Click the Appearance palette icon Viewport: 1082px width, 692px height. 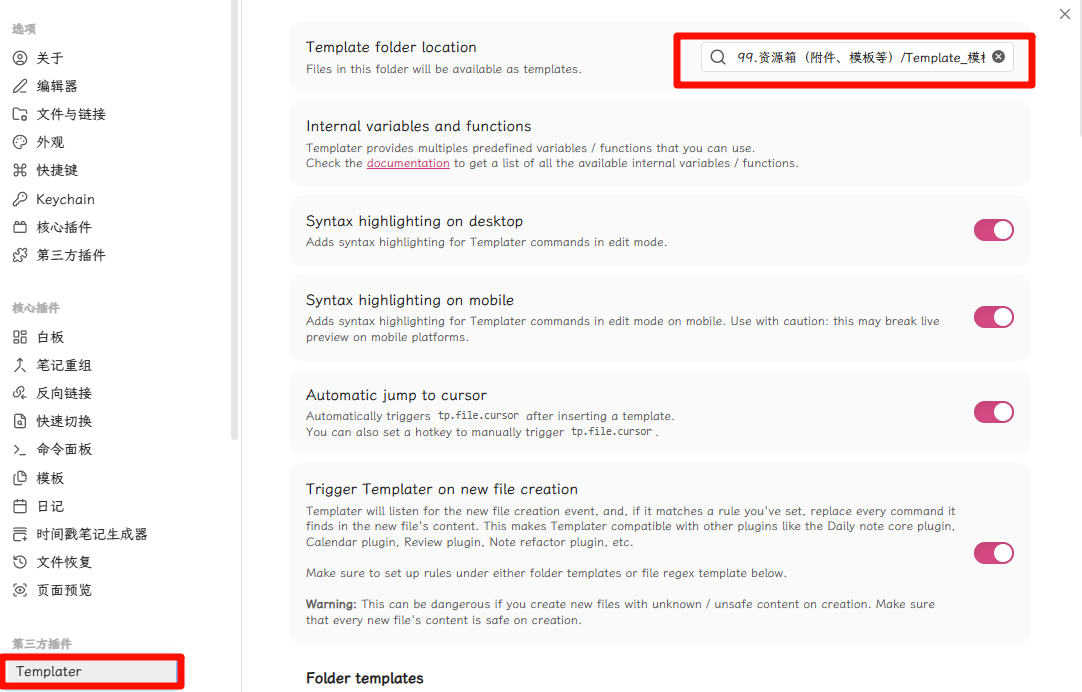[20, 142]
